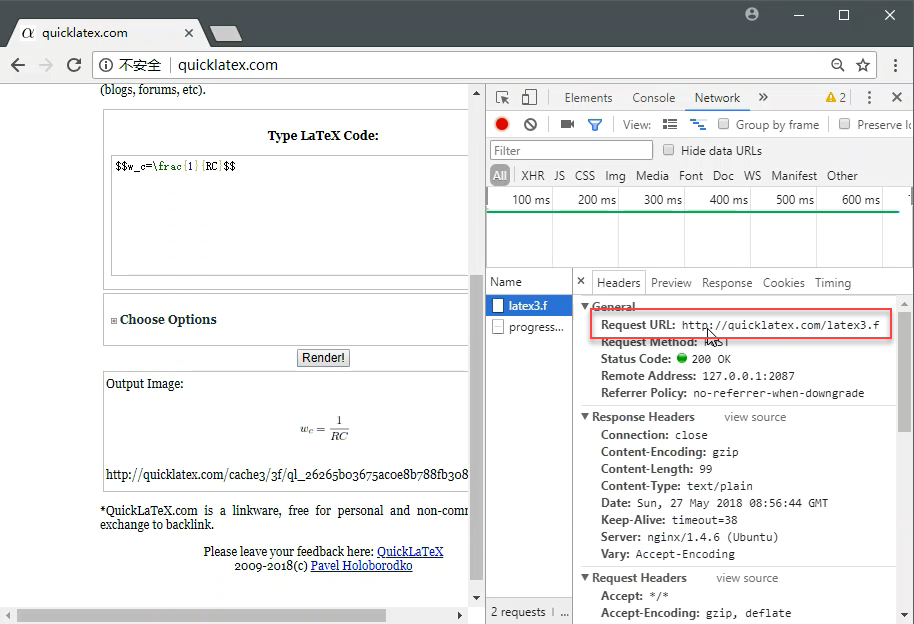Screen dimensions: 914x624
Task: Switch to the Elements tab
Action: 588,98
